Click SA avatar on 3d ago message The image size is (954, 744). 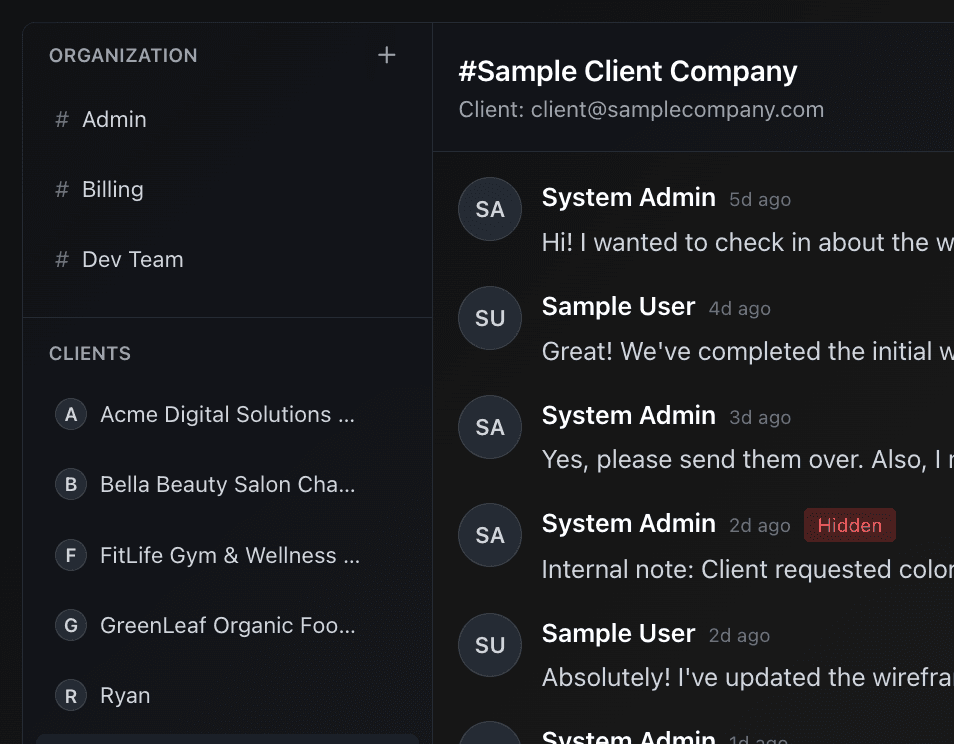[490, 427]
